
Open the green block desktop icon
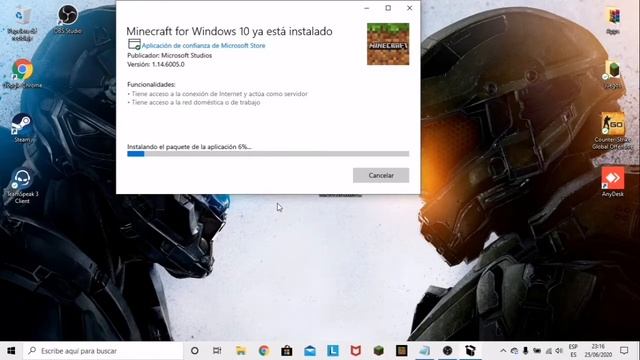[x=613, y=74]
